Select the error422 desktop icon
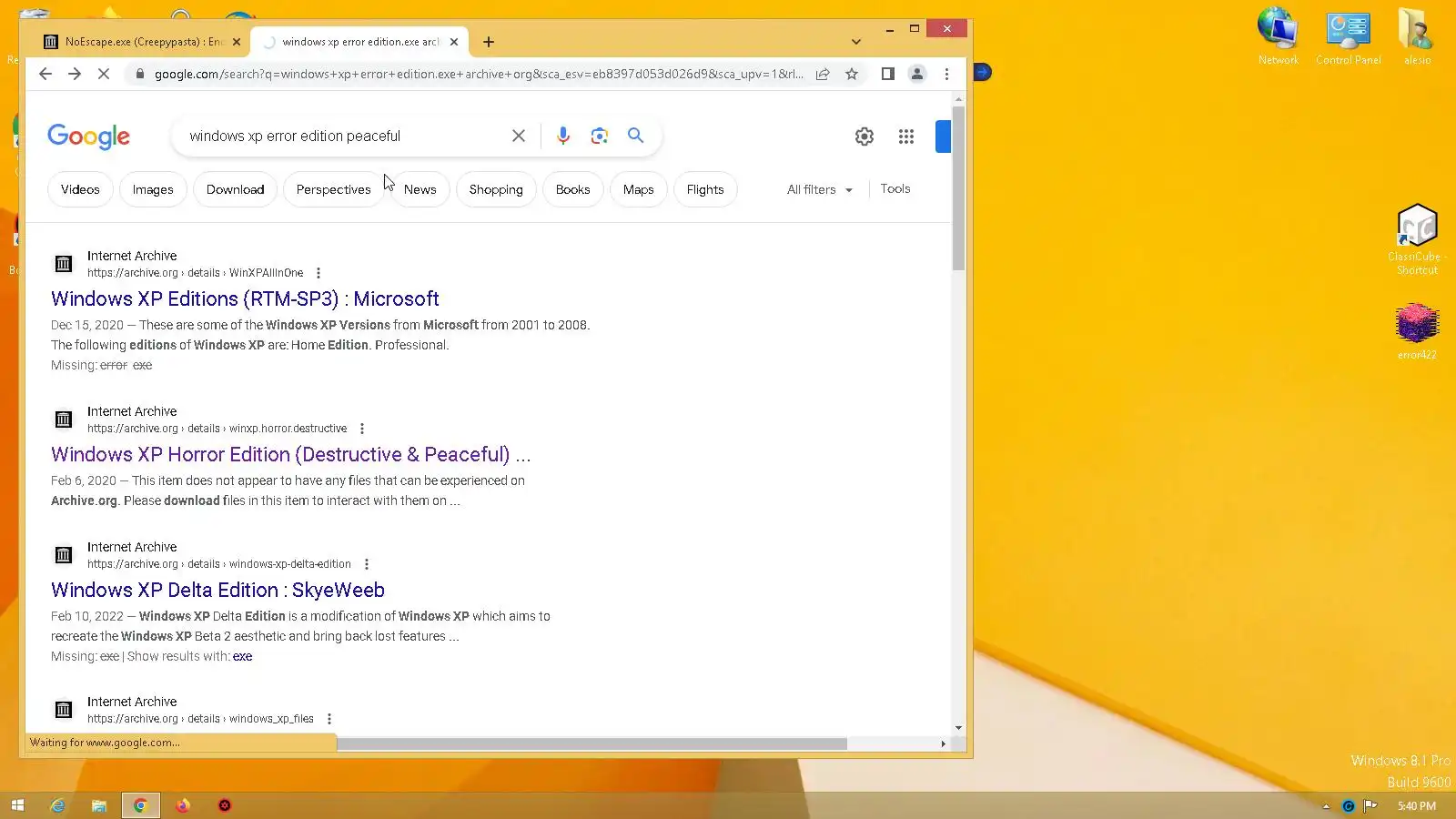This screenshot has width=1456, height=819. (1417, 332)
